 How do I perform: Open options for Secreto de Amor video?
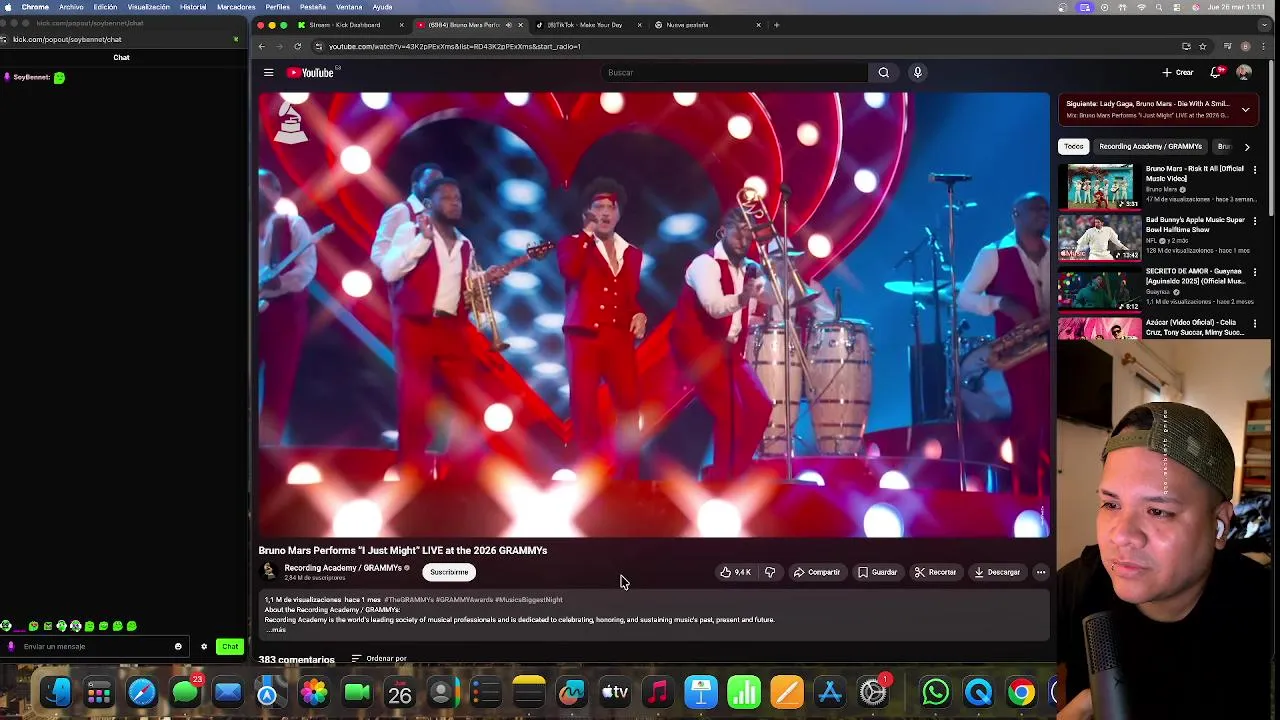pyautogui.click(x=1255, y=272)
